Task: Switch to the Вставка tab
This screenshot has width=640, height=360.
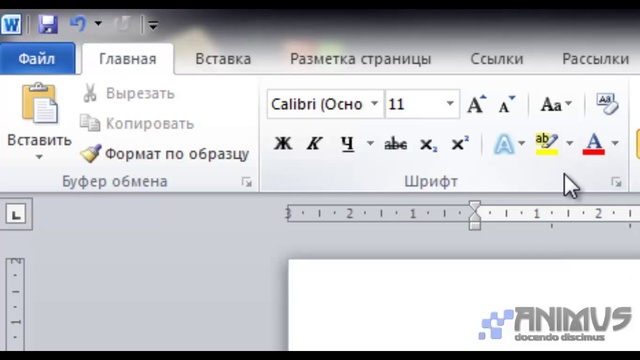Action: [223, 59]
